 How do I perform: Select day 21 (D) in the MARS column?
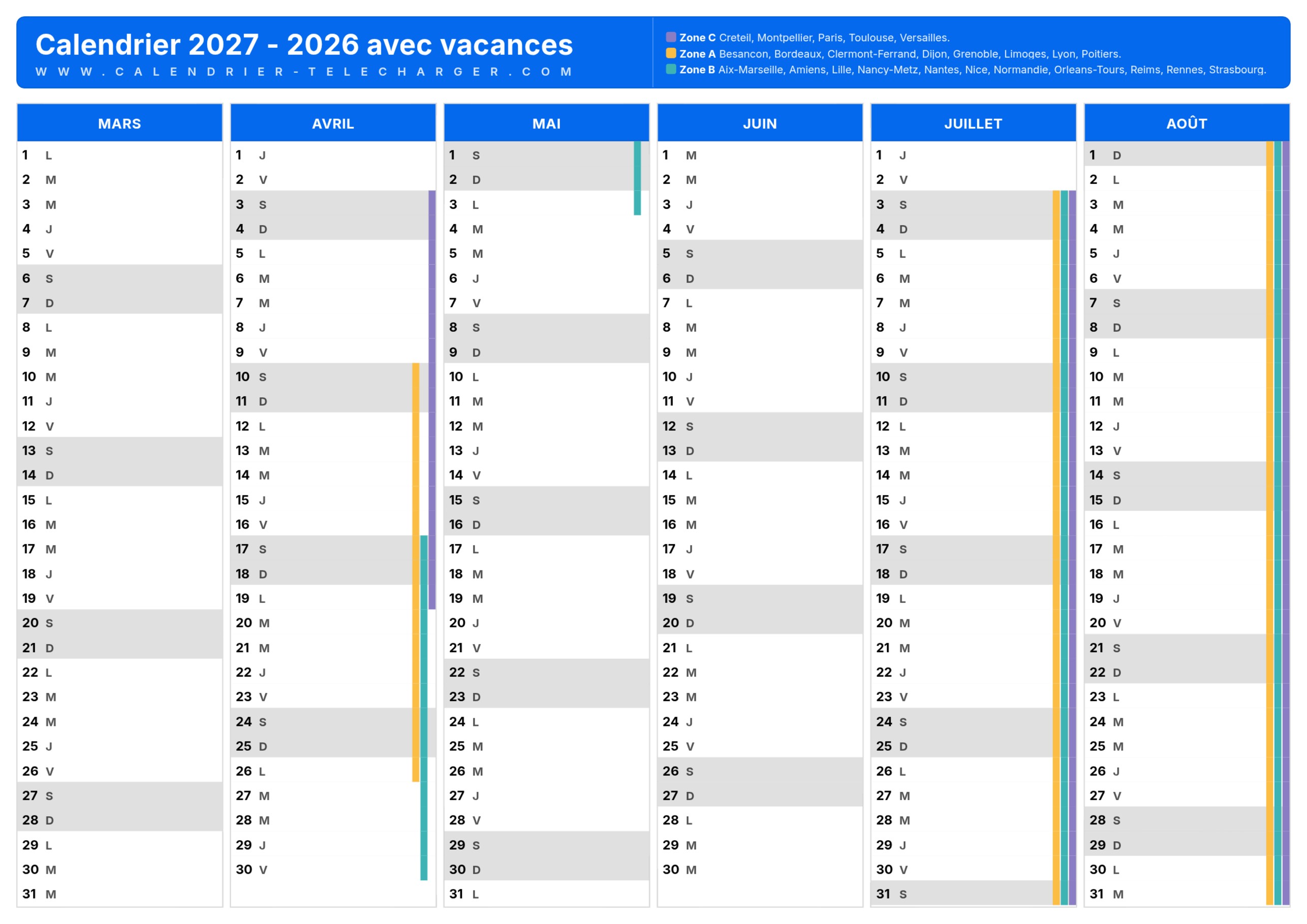pos(119,647)
